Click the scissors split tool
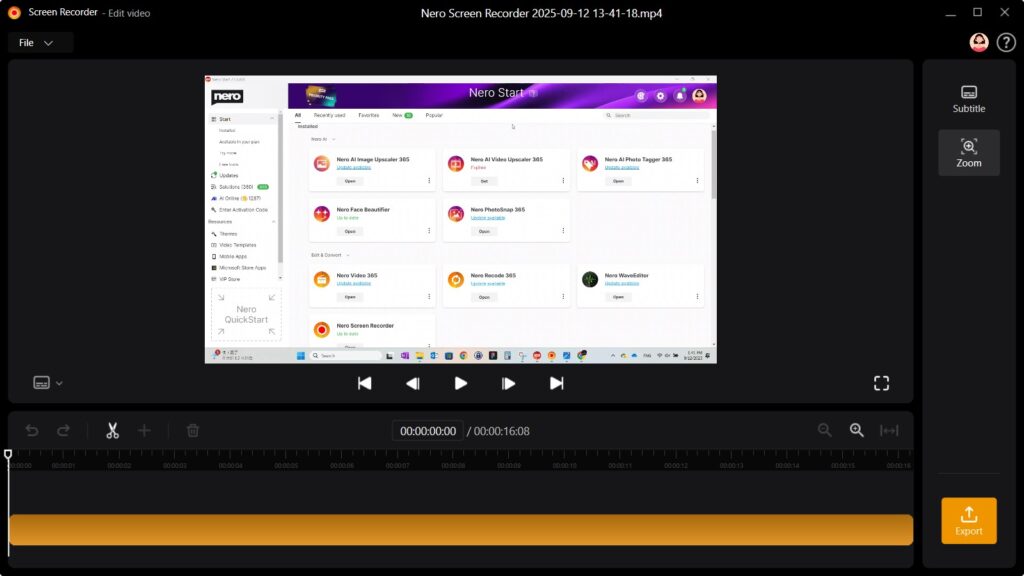 (112, 430)
